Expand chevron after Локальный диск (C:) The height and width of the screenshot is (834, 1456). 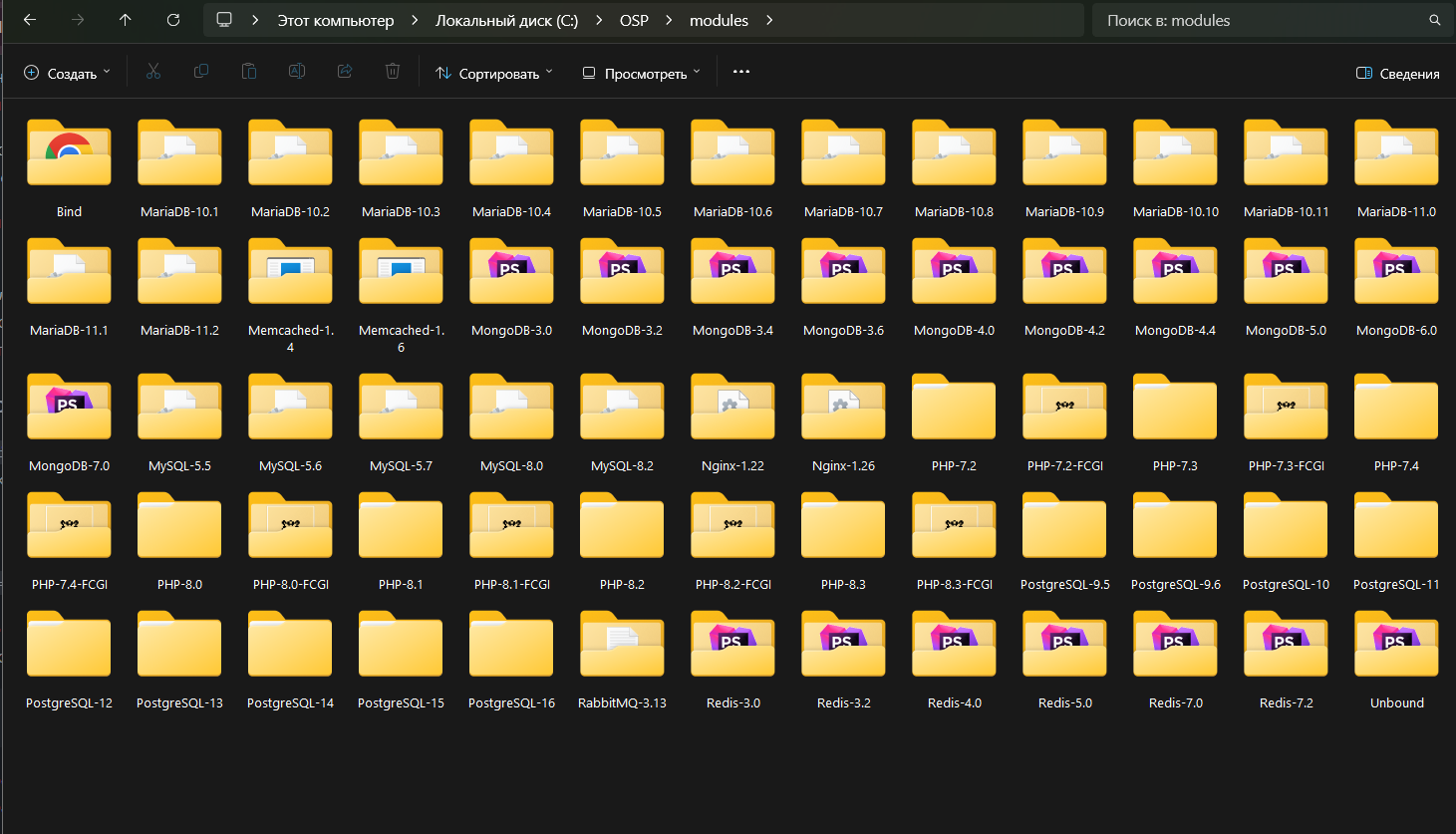[x=598, y=20]
